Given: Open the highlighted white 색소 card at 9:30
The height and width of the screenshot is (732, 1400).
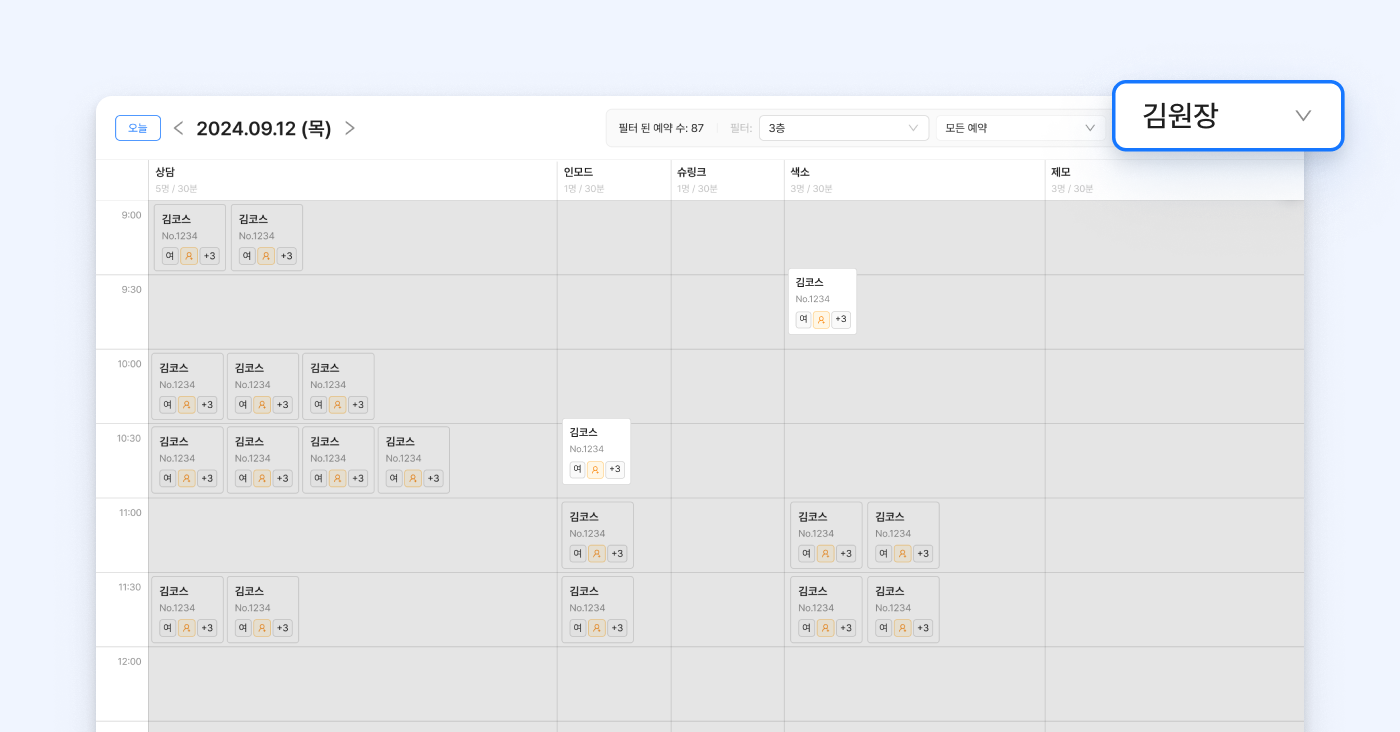Looking at the screenshot, I should 822,301.
